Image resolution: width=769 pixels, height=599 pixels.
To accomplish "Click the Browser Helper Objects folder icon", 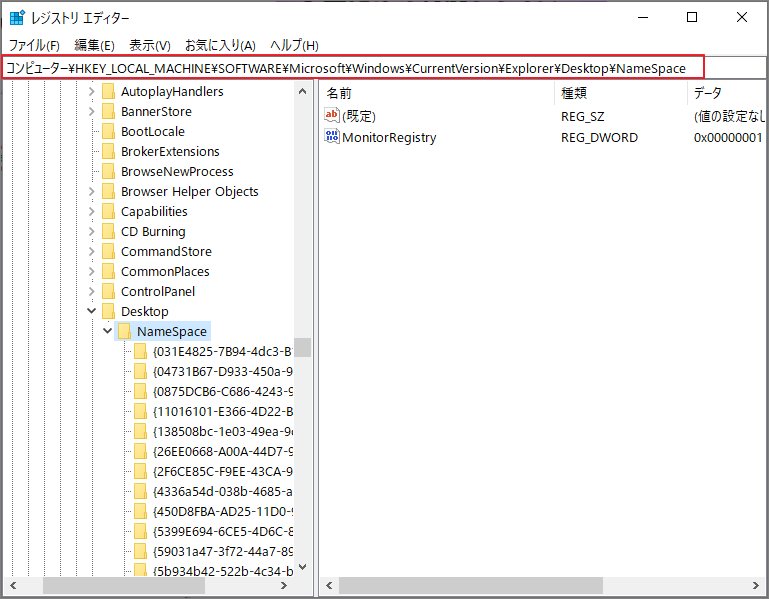I will [x=108, y=192].
